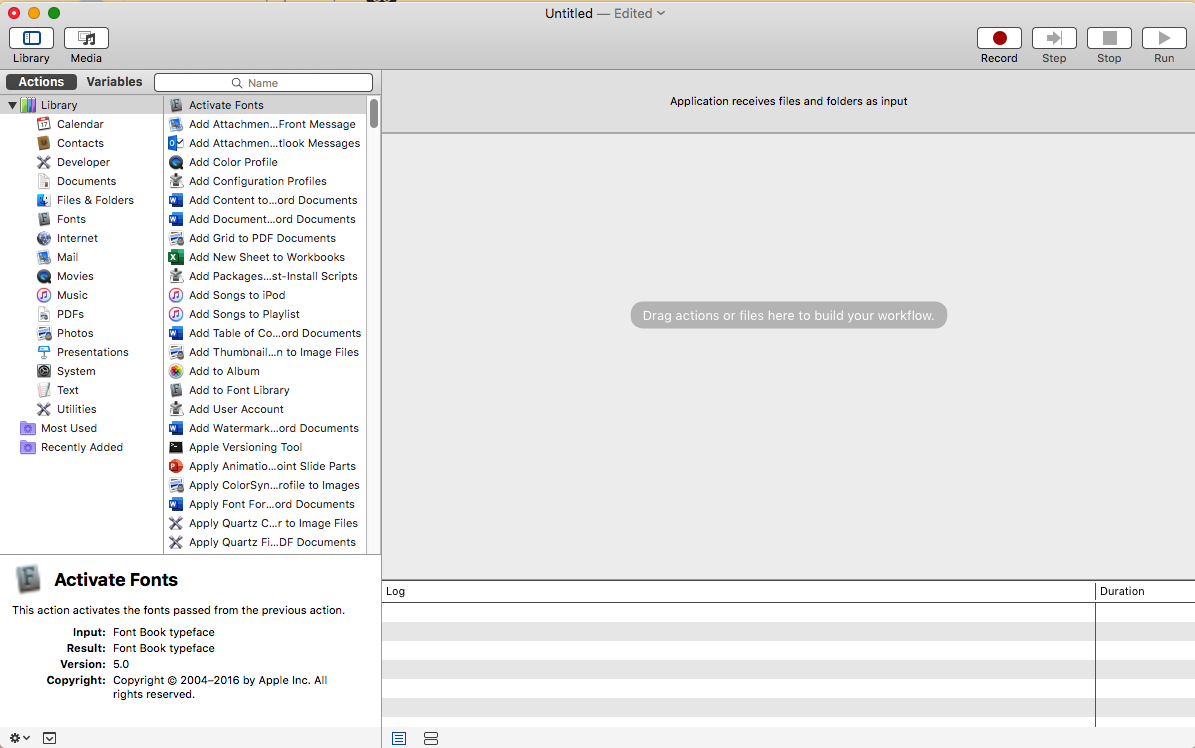Image resolution: width=1195 pixels, height=748 pixels.
Task: Switch to the Variables tab
Action: pyautogui.click(x=114, y=81)
